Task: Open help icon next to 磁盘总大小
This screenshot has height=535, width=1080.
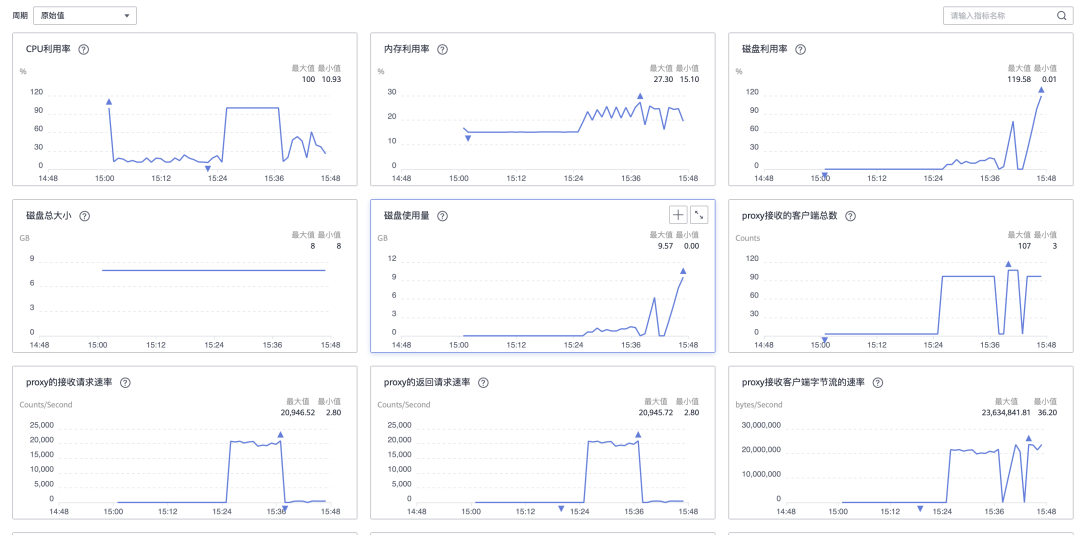Action: [x=84, y=216]
